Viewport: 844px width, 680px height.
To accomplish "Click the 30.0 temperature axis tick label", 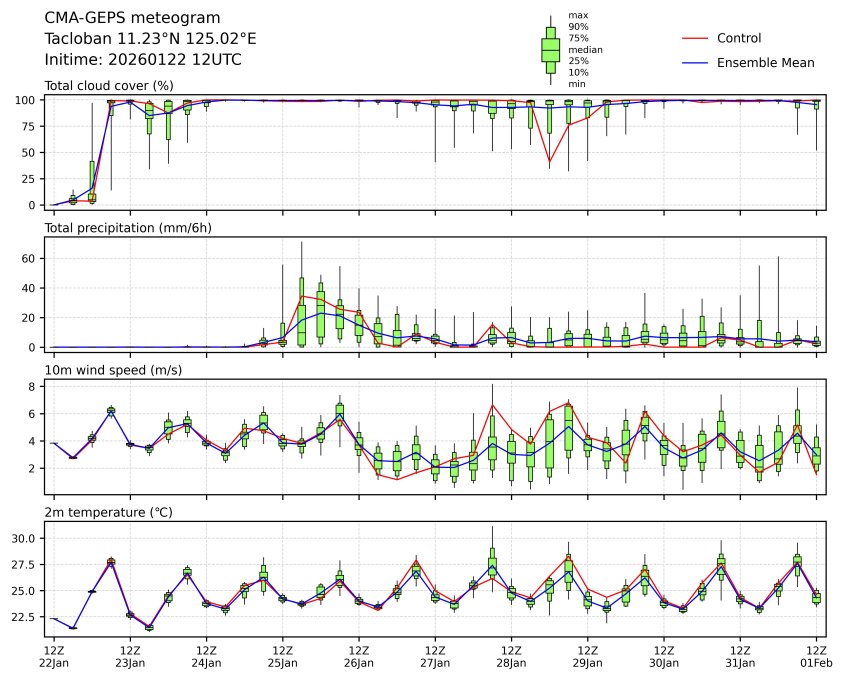I will (x=23, y=538).
